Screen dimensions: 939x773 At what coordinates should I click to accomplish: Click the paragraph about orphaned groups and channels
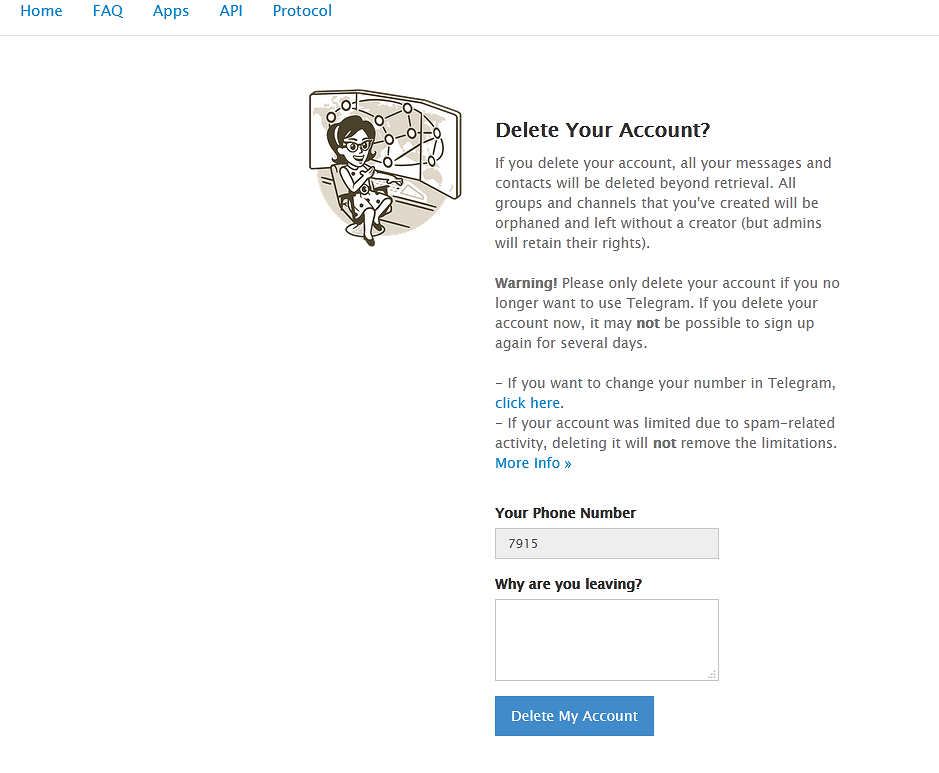pyautogui.click(x=663, y=203)
